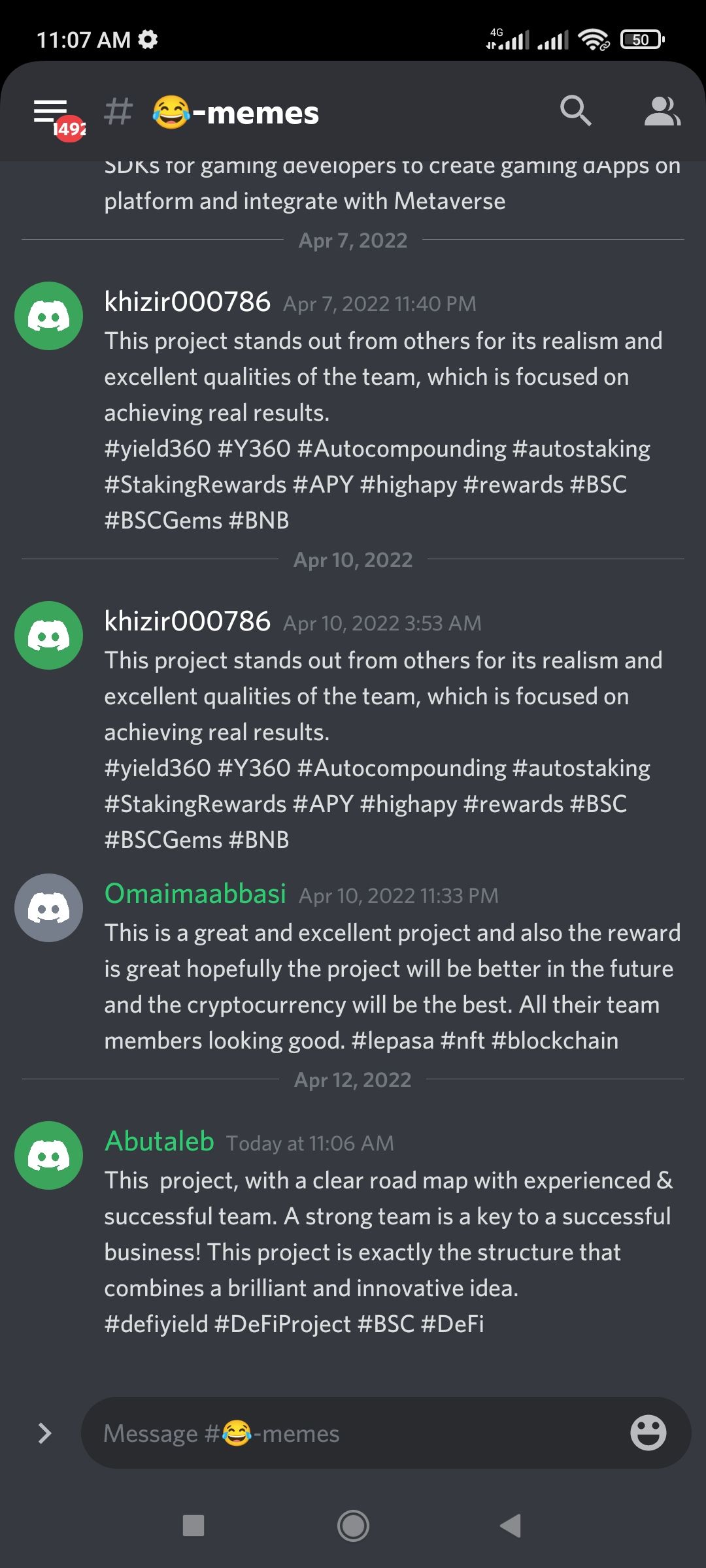
Task: Tap khizir000786's avatar from Apr 10
Action: tap(49, 635)
